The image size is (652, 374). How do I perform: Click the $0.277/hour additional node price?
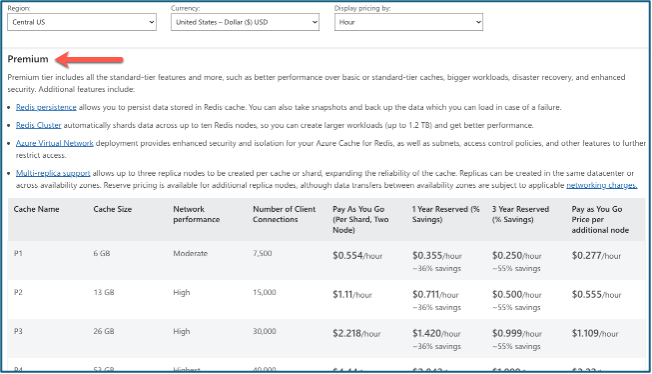[596, 256]
